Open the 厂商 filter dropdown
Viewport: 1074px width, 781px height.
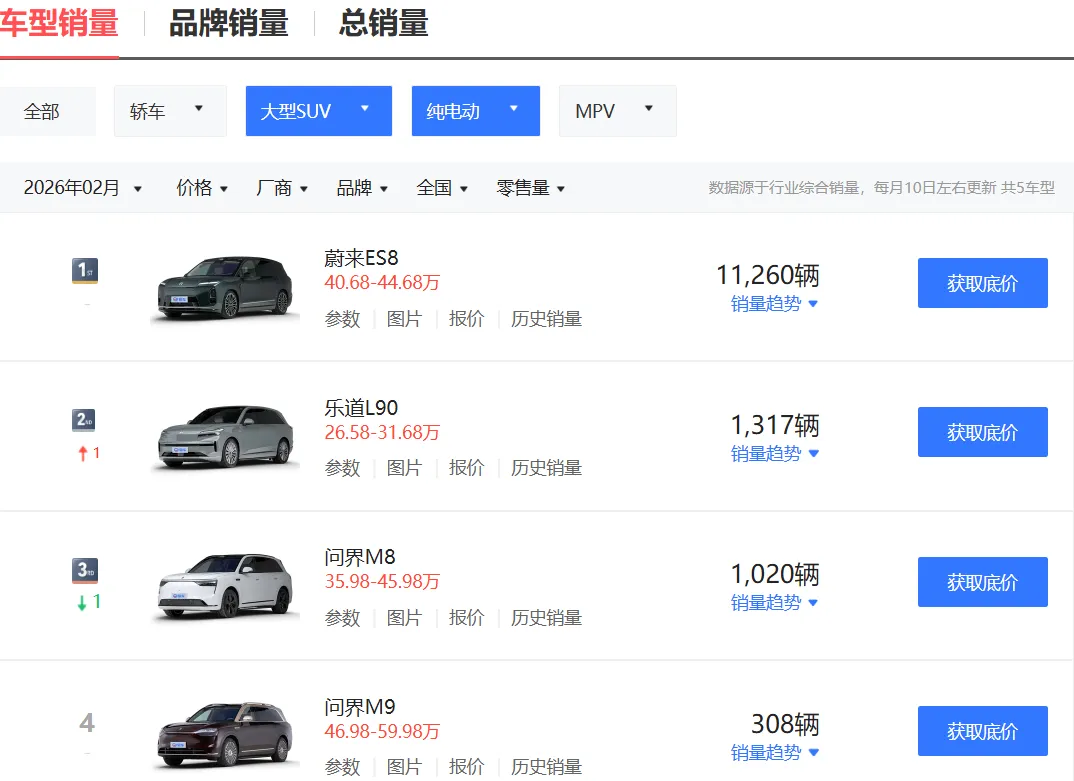[x=282, y=188]
